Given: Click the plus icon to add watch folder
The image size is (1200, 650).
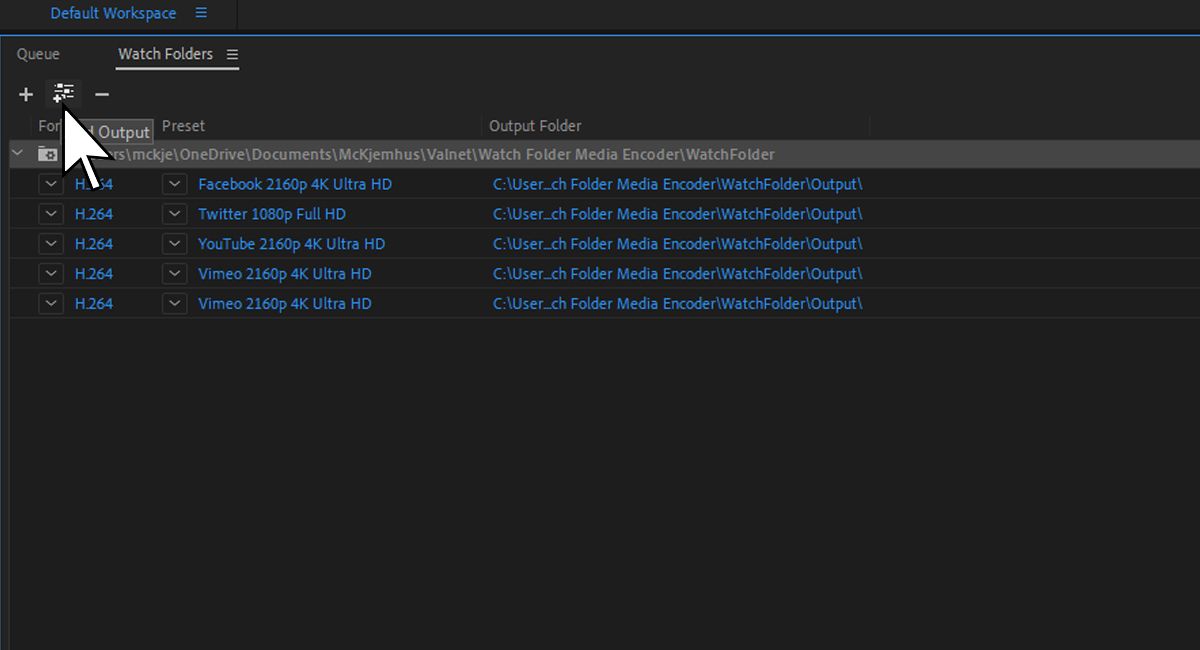Looking at the screenshot, I should tap(25, 94).
